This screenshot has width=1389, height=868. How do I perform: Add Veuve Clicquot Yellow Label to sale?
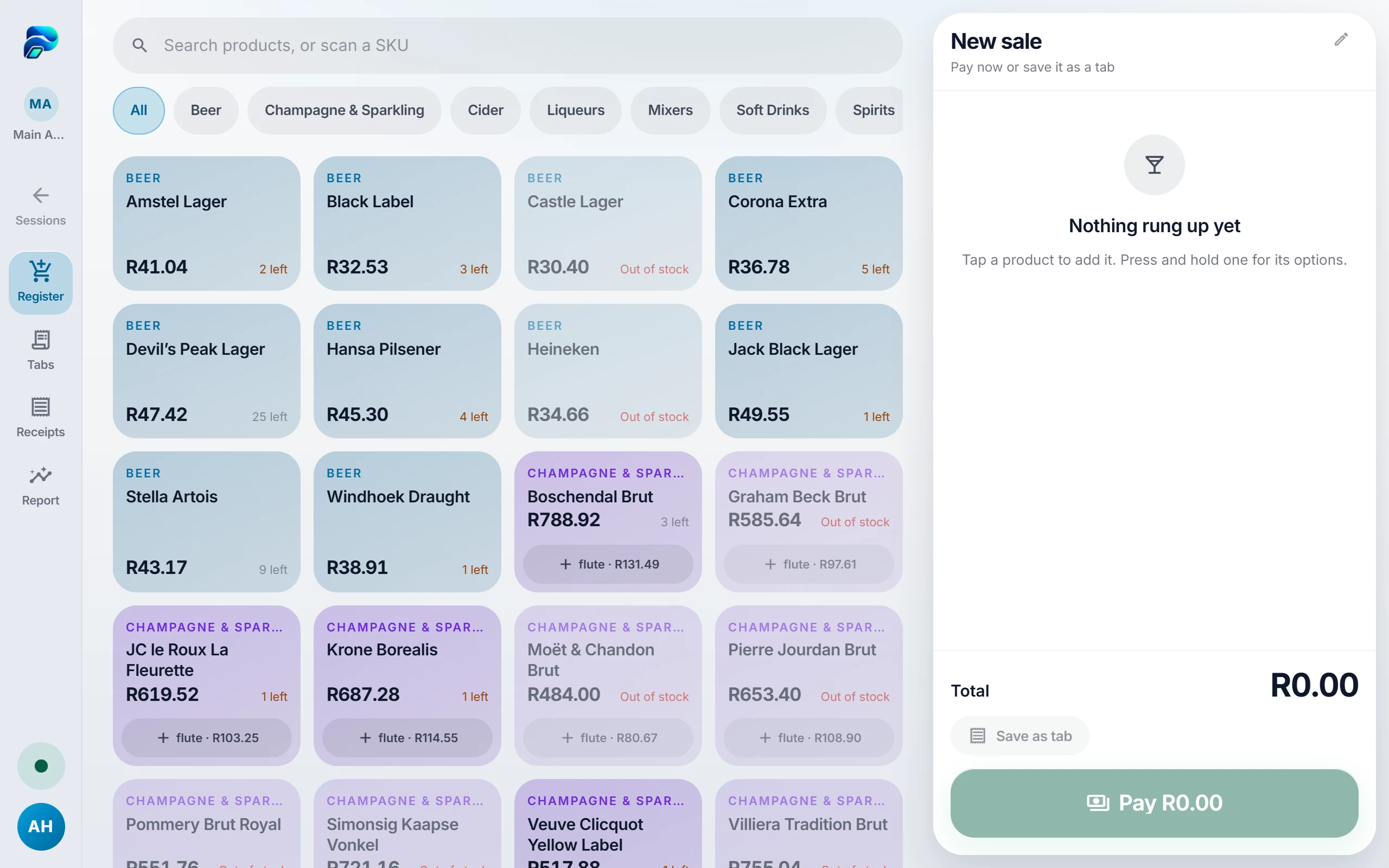click(x=608, y=824)
